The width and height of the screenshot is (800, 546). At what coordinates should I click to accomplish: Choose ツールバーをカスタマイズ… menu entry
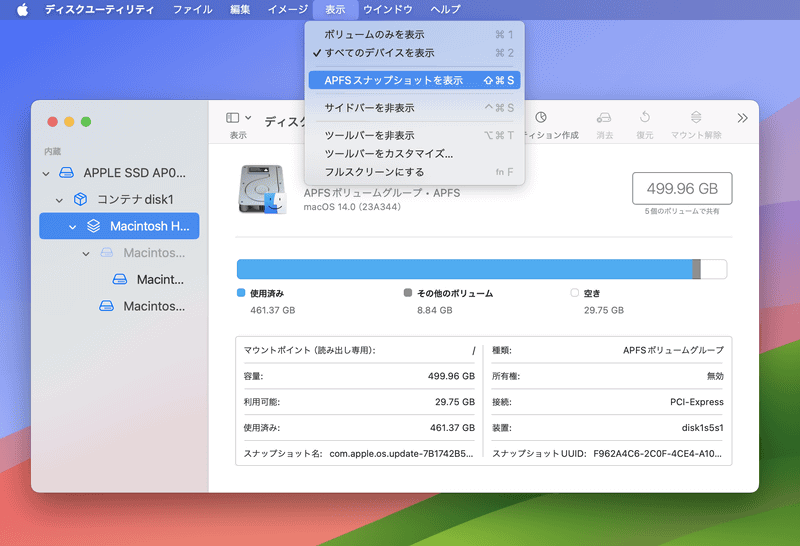click(414, 154)
